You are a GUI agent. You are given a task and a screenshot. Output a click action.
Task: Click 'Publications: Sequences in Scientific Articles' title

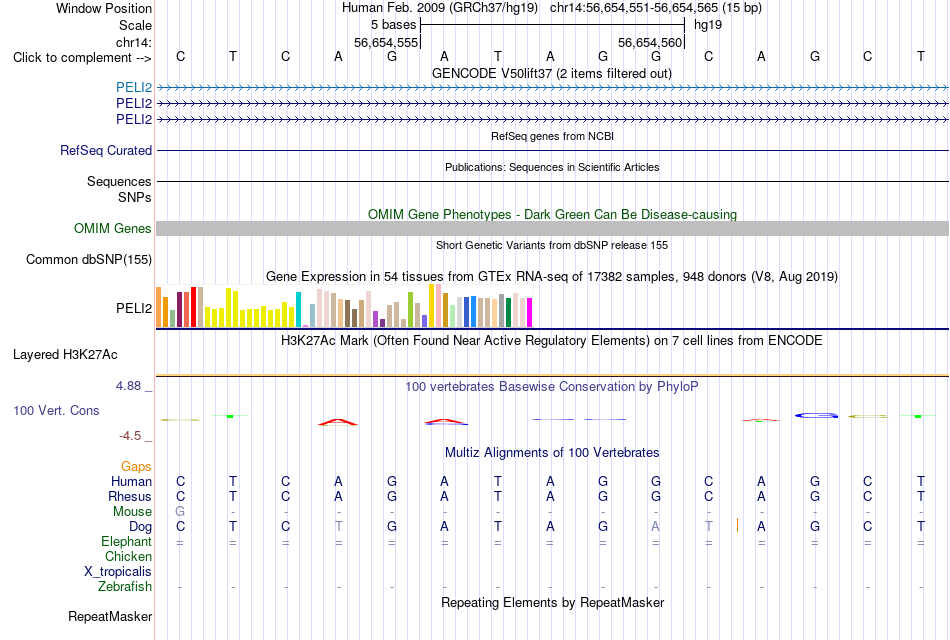click(552, 167)
